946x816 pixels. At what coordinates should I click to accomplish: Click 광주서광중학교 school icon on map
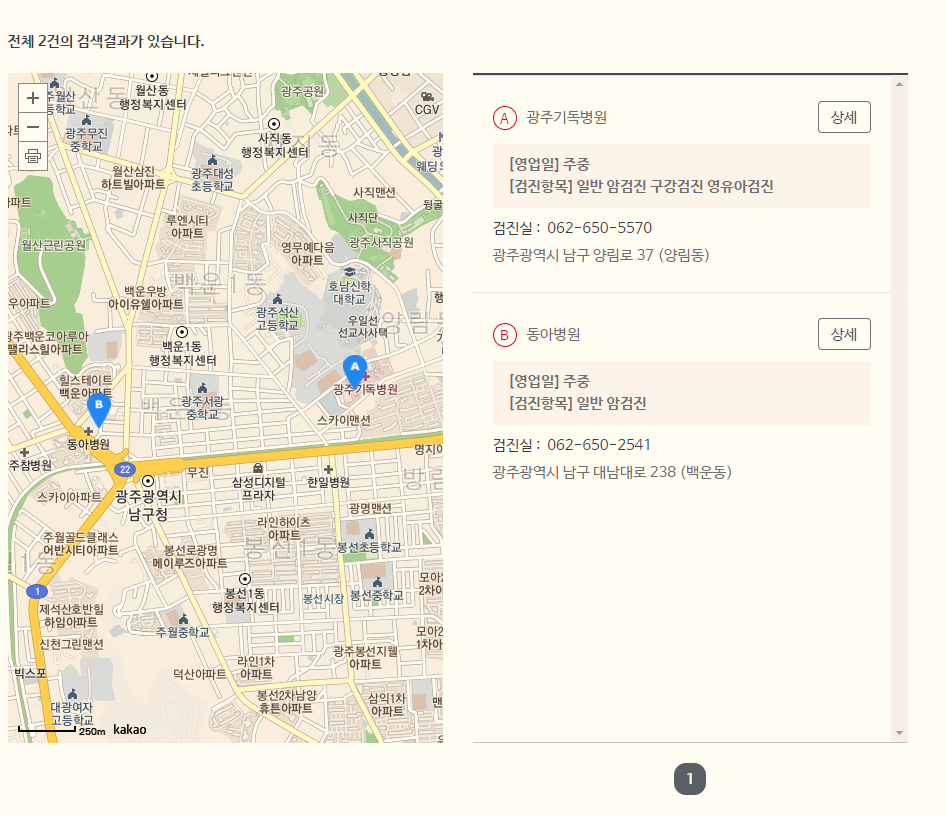pos(203,387)
